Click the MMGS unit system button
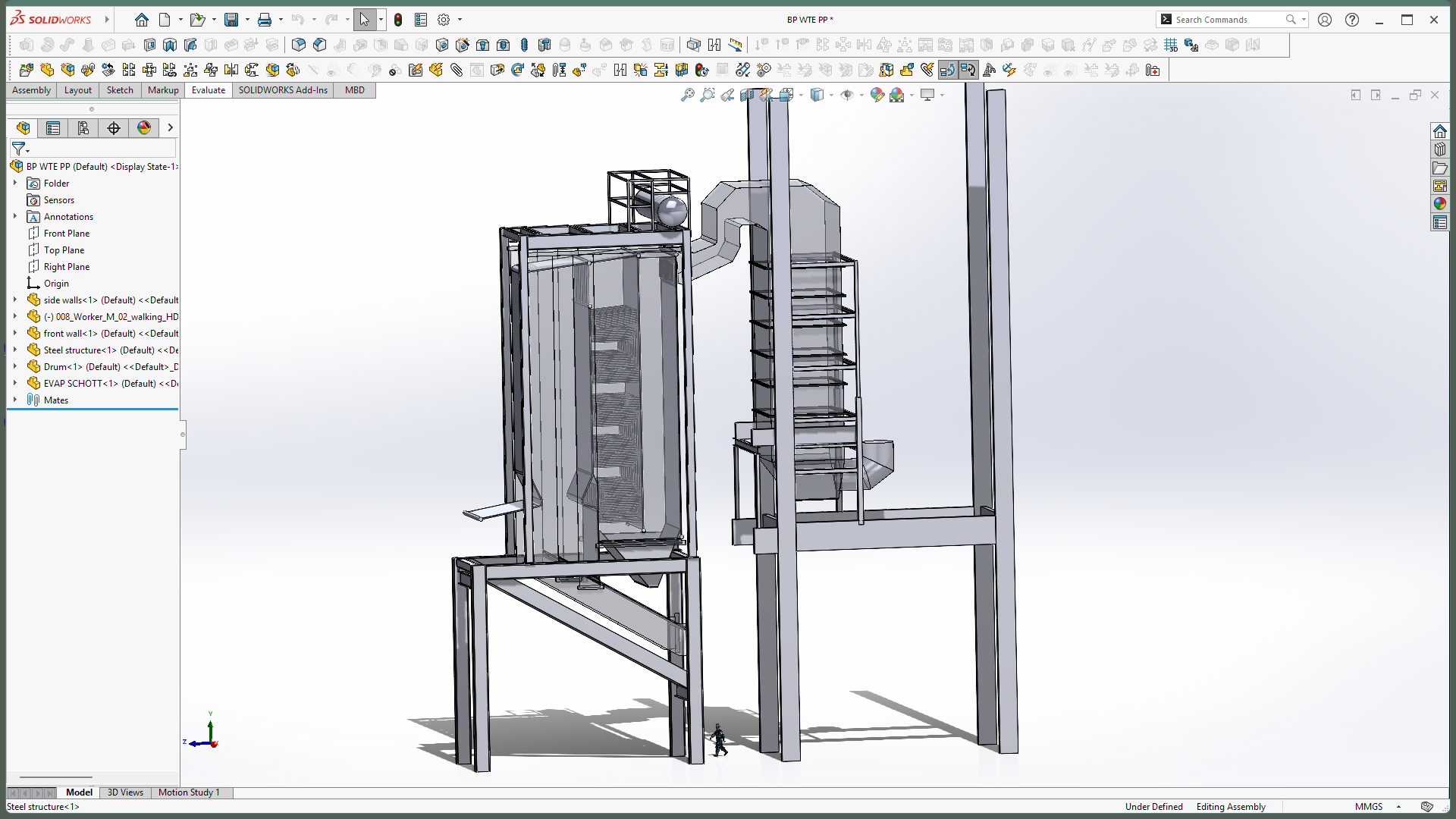This screenshot has height=819, width=1456. [1368, 807]
